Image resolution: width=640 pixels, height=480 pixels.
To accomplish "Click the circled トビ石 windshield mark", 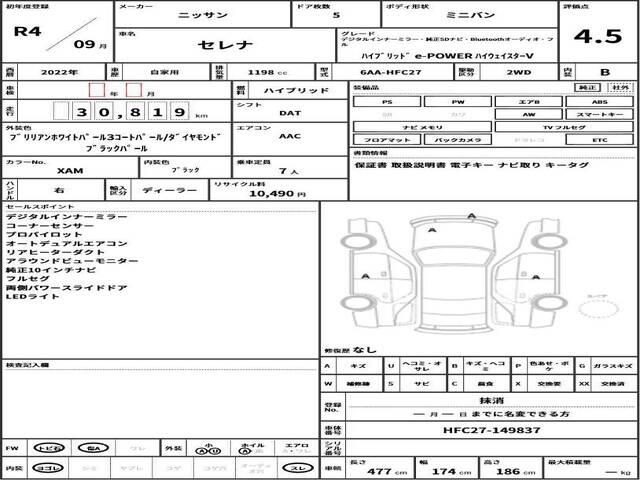I will pyautogui.click(x=49, y=448).
